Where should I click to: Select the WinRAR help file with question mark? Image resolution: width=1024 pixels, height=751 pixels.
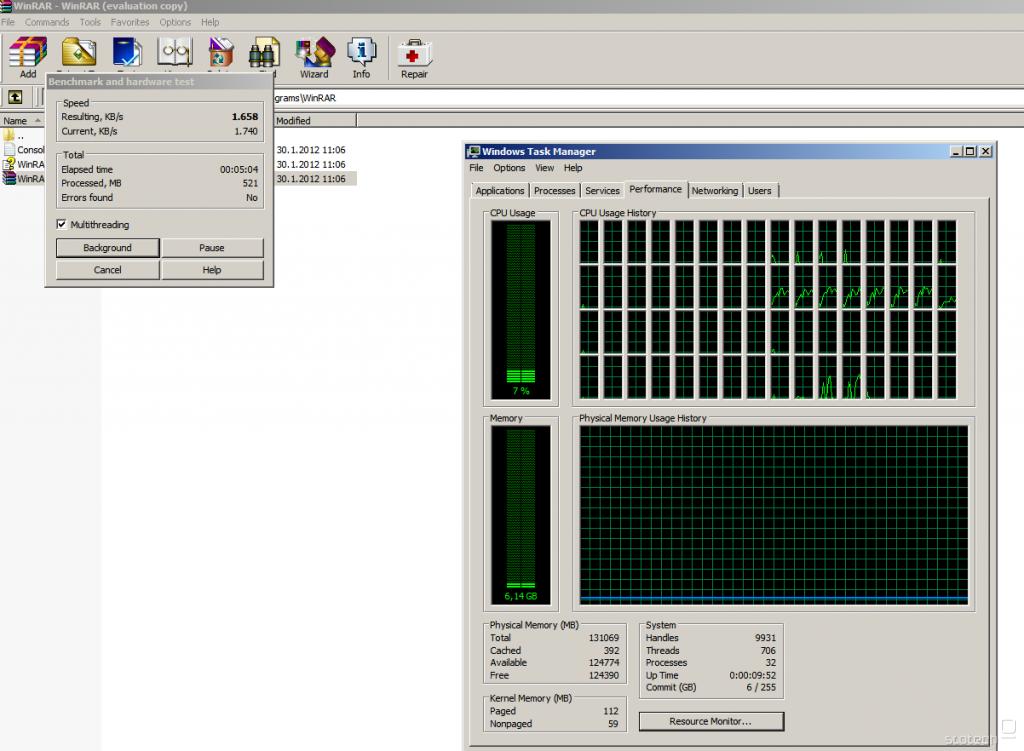24,164
